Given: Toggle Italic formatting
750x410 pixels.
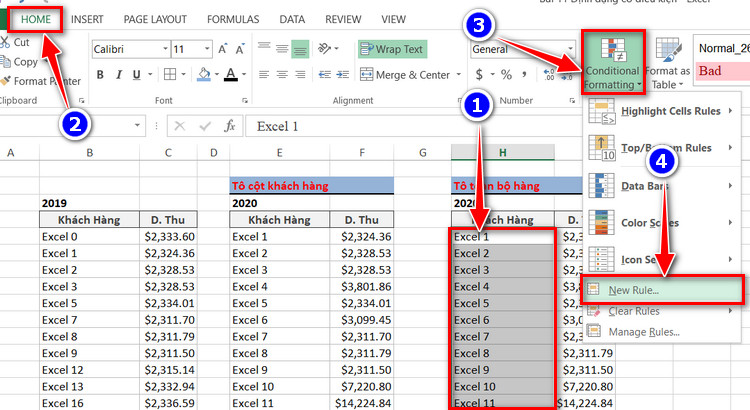Looking at the screenshot, I should (119, 75).
